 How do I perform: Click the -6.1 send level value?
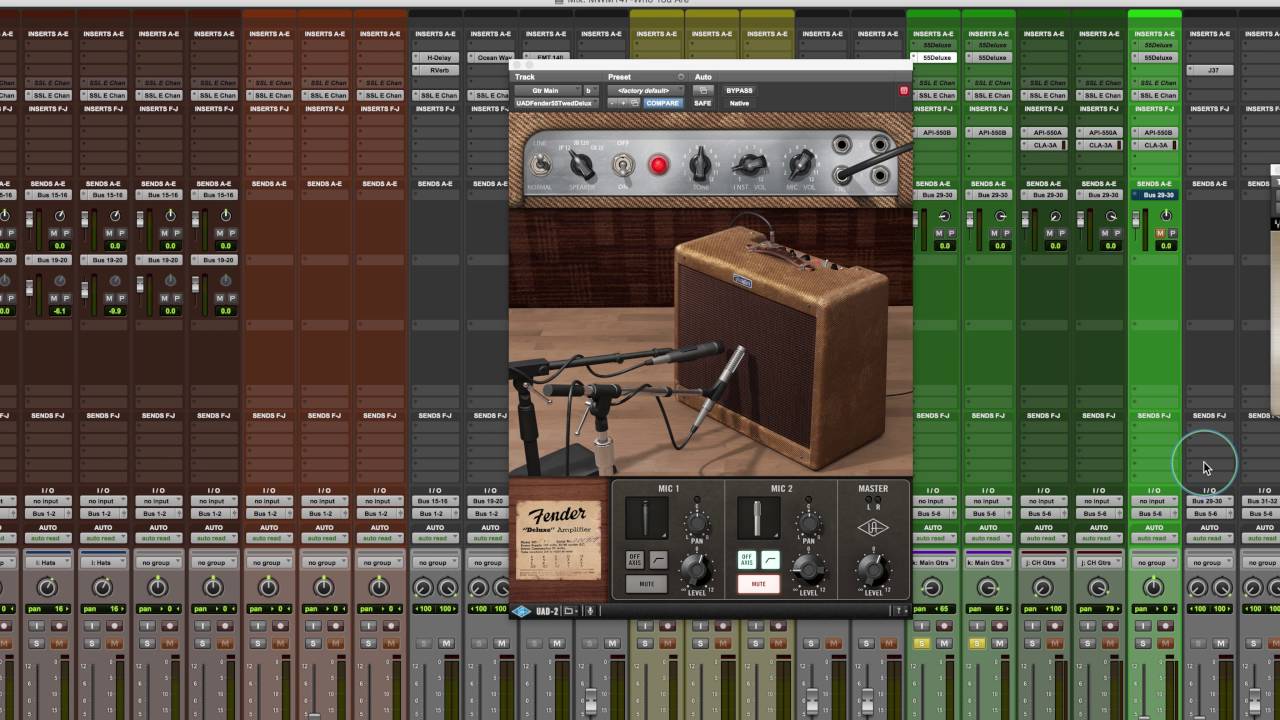click(59, 311)
